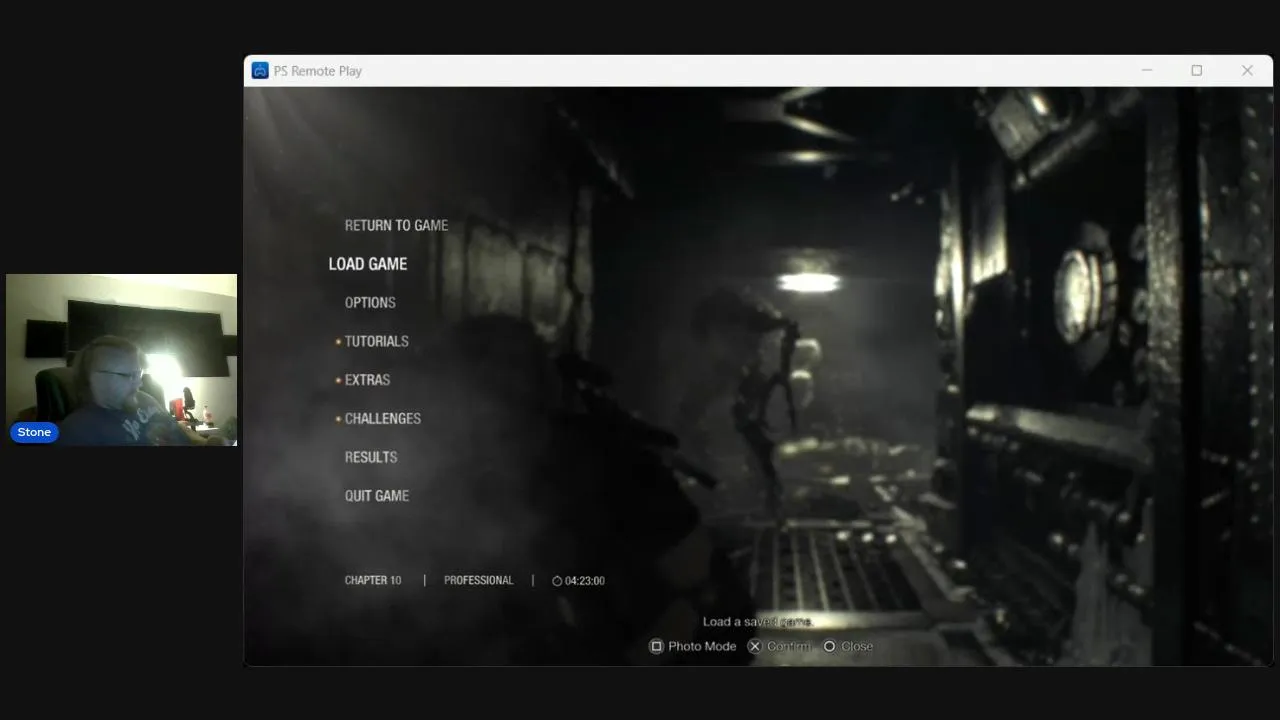Open TUTORIALS from the pause menu
This screenshot has width=1280, height=720.
pos(376,341)
